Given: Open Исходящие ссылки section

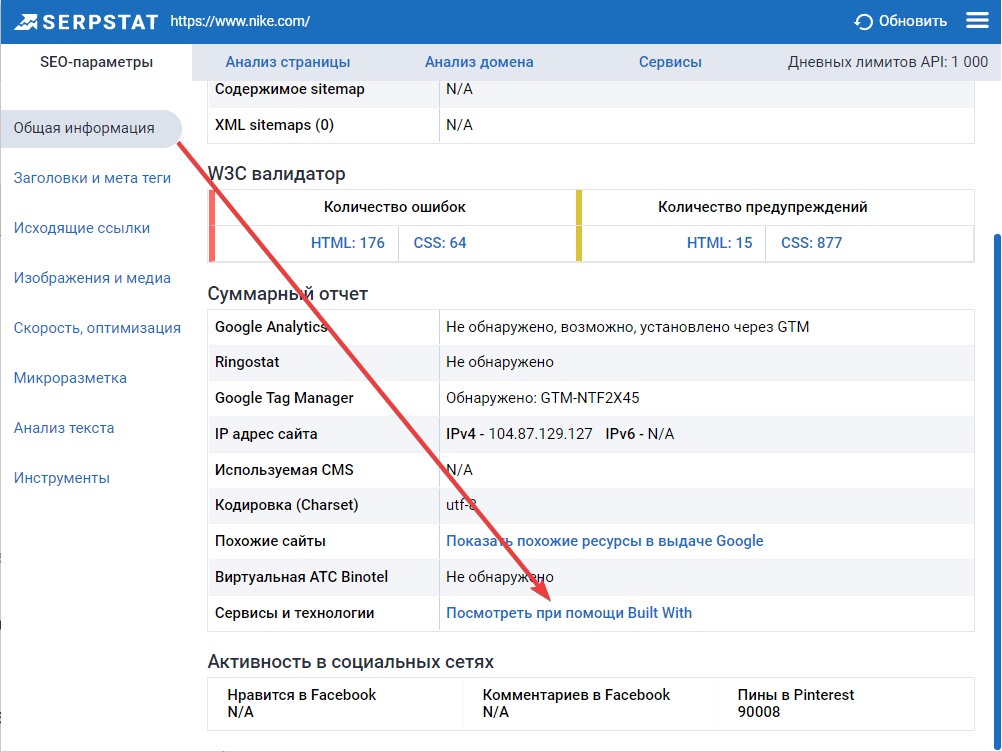Looking at the screenshot, I should point(82,228).
